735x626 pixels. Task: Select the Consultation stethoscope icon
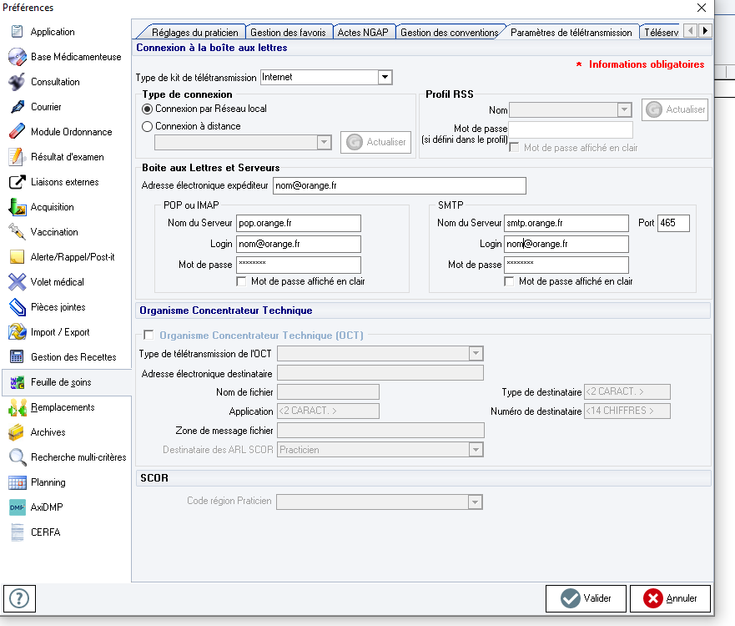point(17,82)
